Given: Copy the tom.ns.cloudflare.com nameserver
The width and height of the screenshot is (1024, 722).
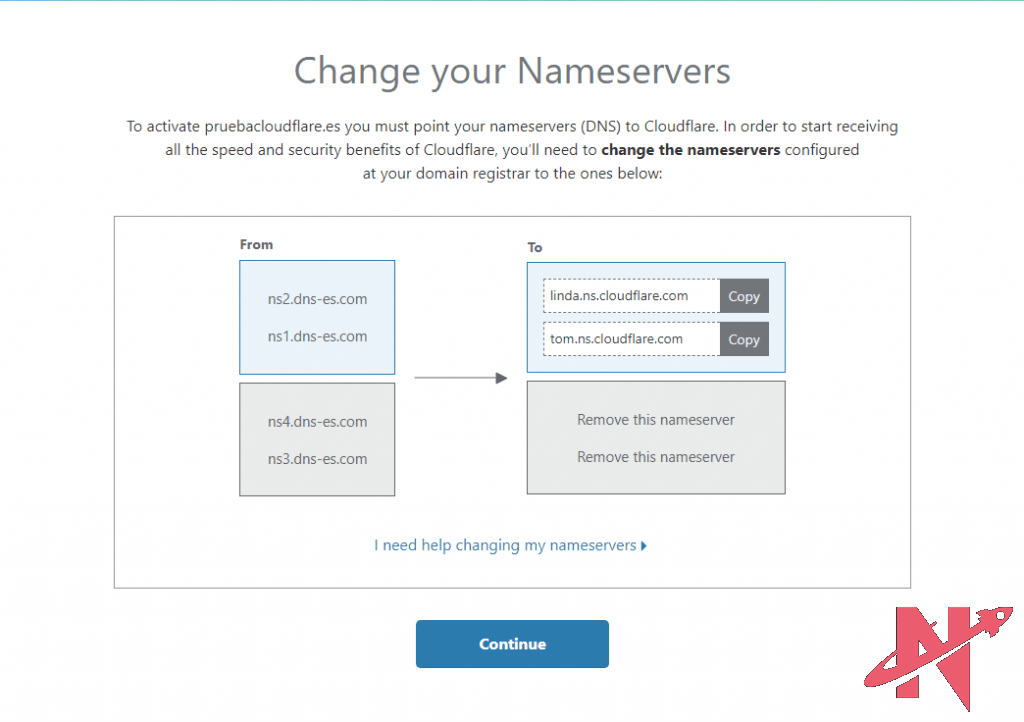Looking at the screenshot, I should [743, 339].
